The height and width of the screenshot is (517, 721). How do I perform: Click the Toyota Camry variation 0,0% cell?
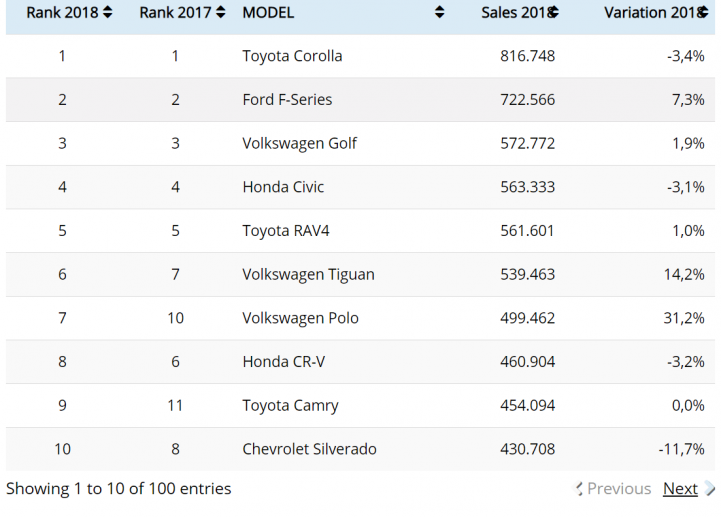(688, 406)
